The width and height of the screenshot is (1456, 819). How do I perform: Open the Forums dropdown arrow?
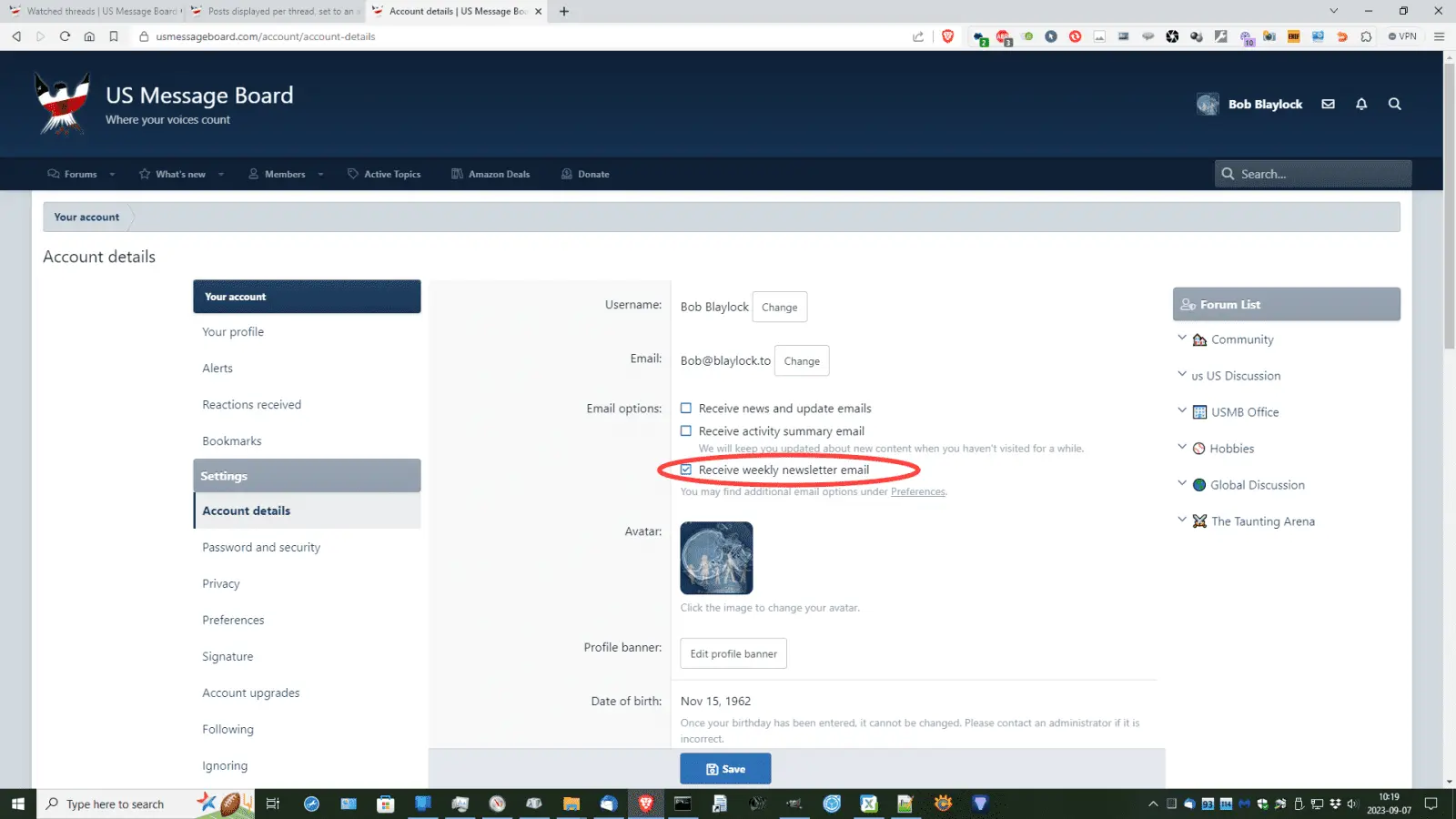tap(112, 175)
